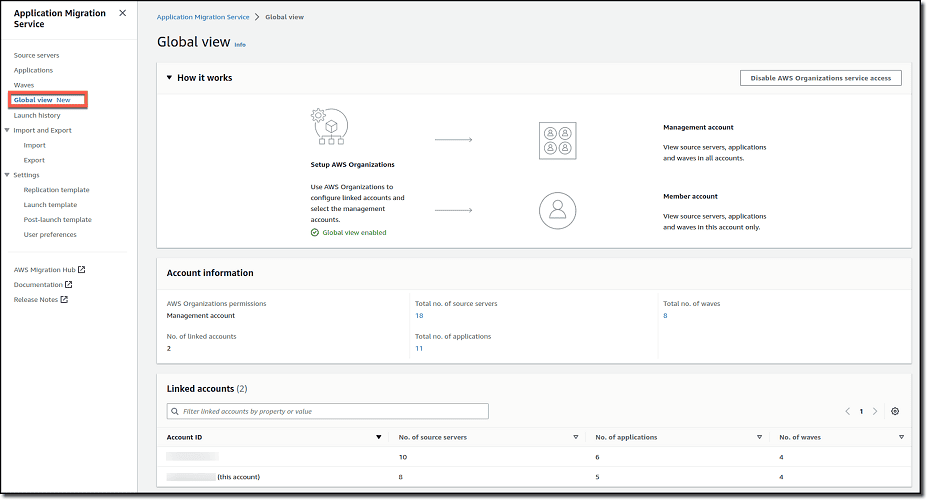Click the search magnifier icon in filter box
Viewport: 927px width, 500px height.
pyautogui.click(x=174, y=411)
